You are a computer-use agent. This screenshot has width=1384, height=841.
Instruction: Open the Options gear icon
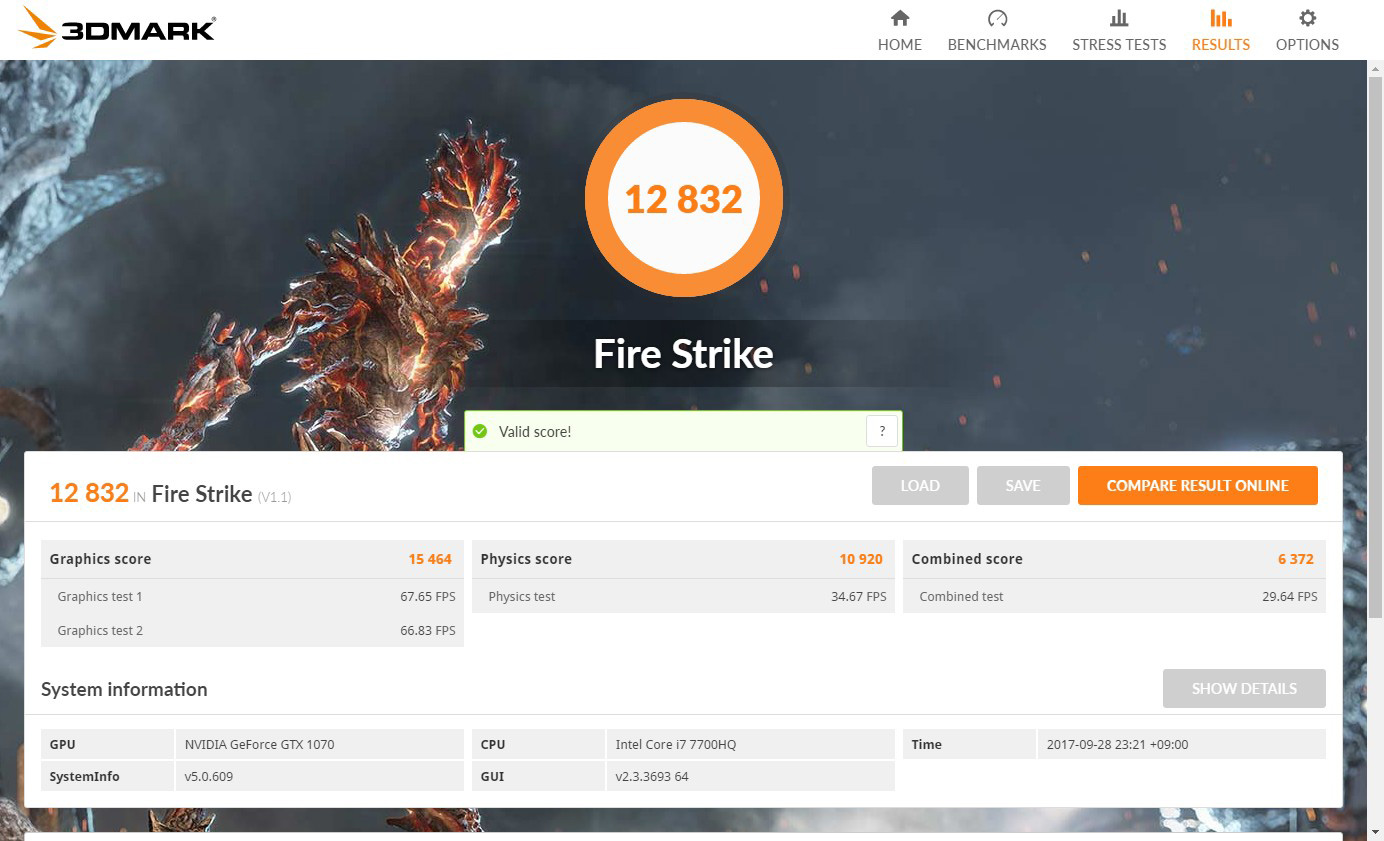tap(1307, 18)
